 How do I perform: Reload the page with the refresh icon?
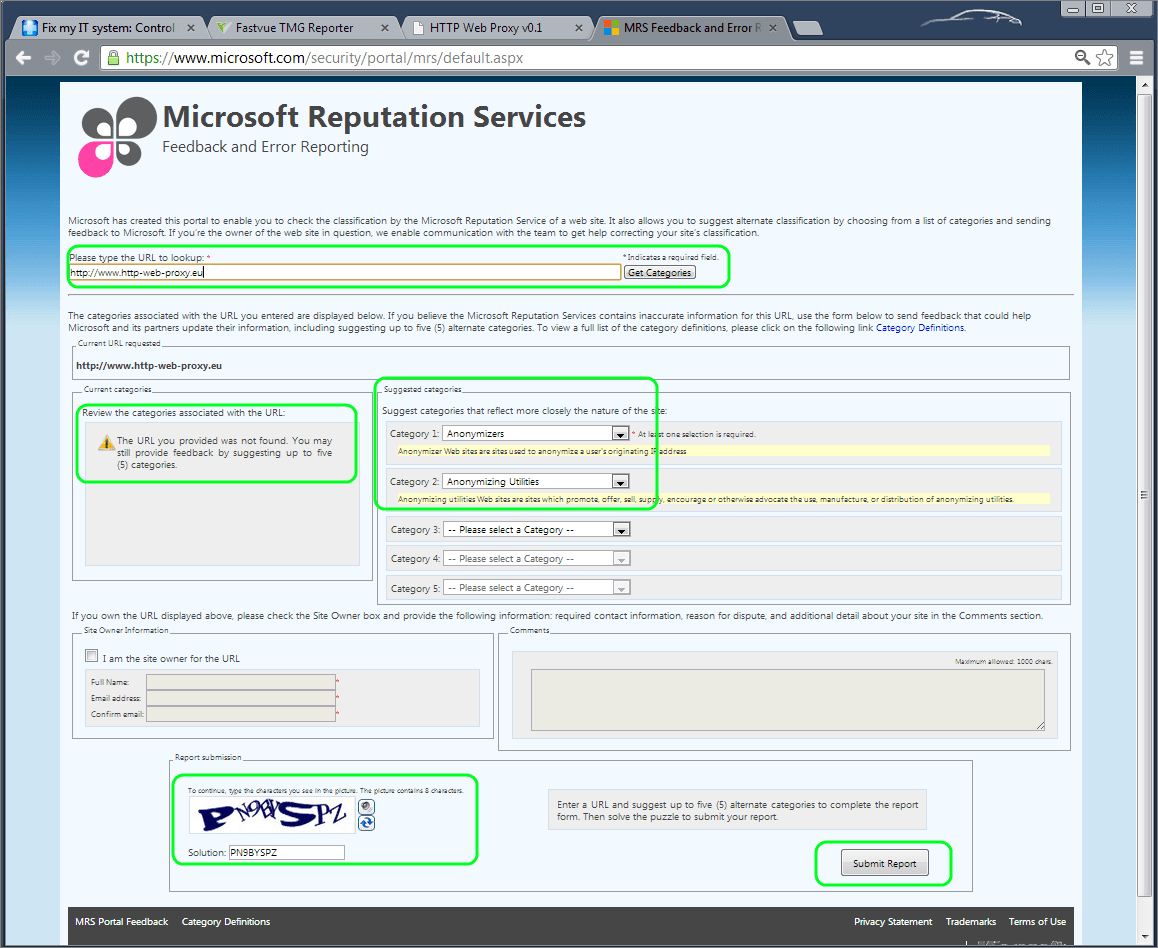pyautogui.click(x=81, y=58)
